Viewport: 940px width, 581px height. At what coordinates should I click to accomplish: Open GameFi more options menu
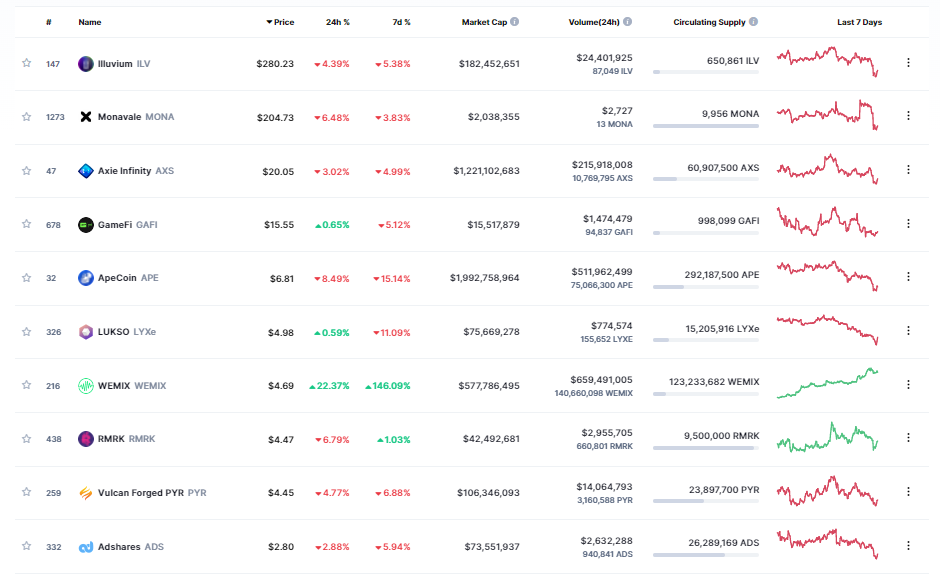coord(908,223)
